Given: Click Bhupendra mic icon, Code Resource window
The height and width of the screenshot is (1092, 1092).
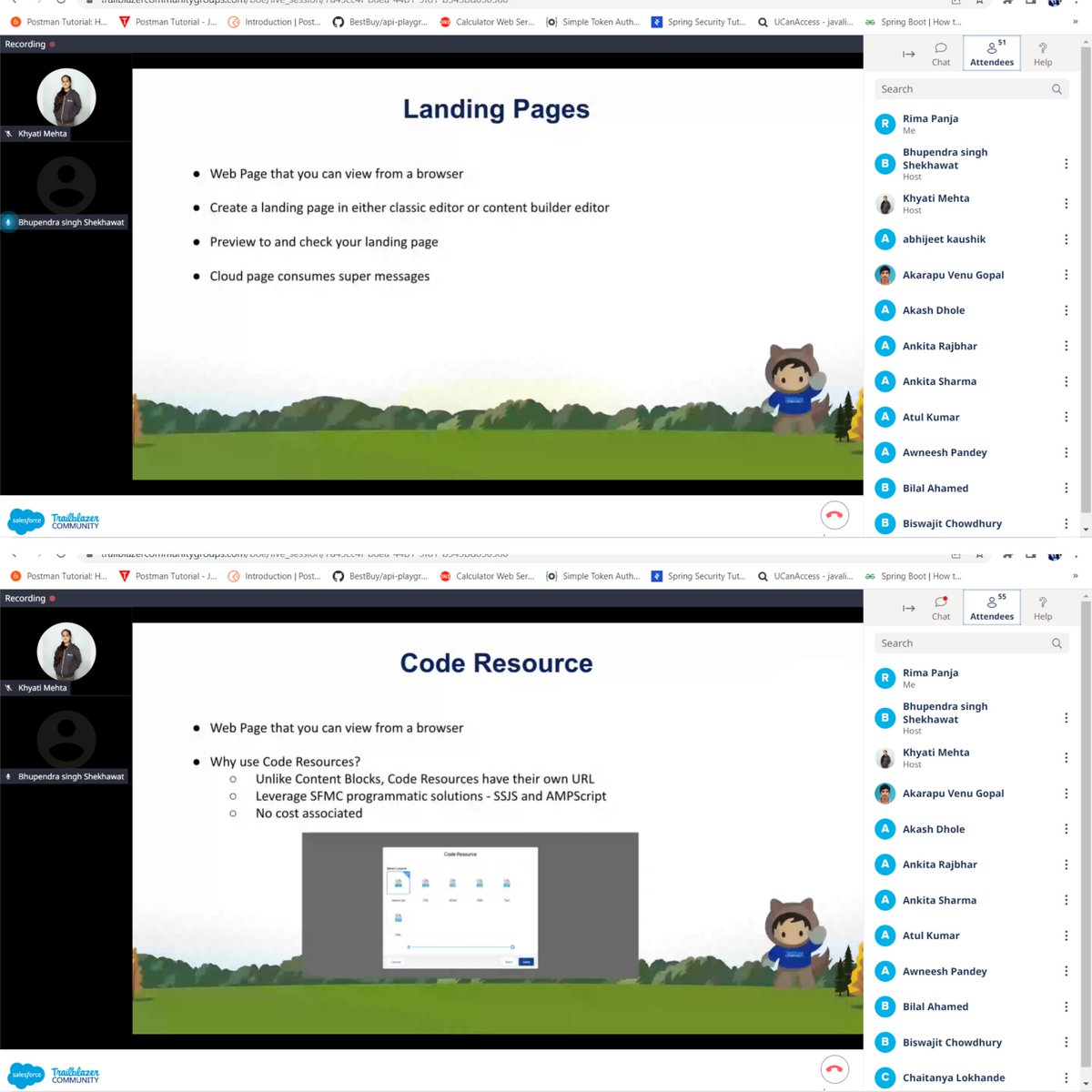Looking at the screenshot, I should pos(9,776).
